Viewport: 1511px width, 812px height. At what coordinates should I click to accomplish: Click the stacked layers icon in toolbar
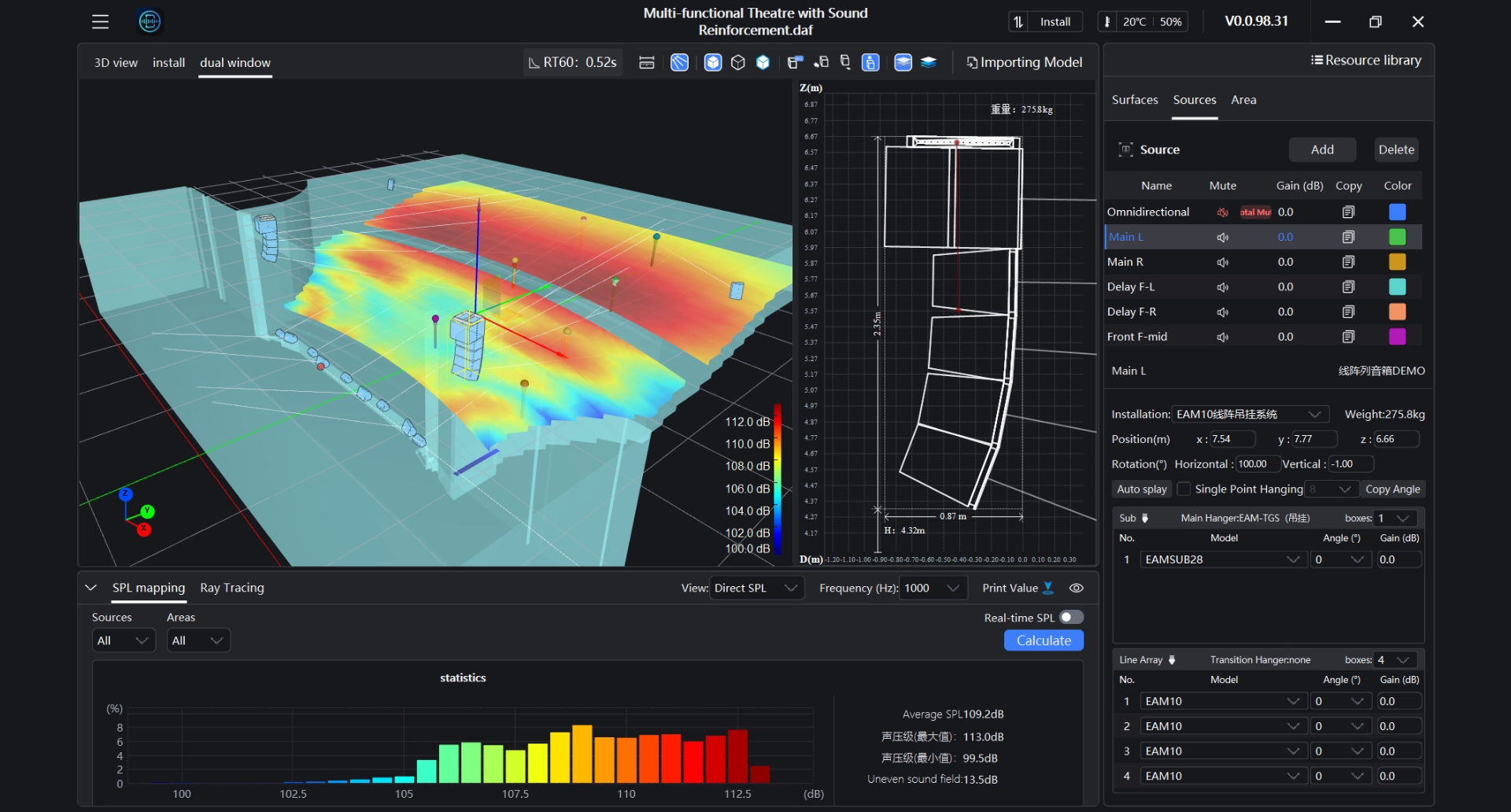click(x=929, y=63)
